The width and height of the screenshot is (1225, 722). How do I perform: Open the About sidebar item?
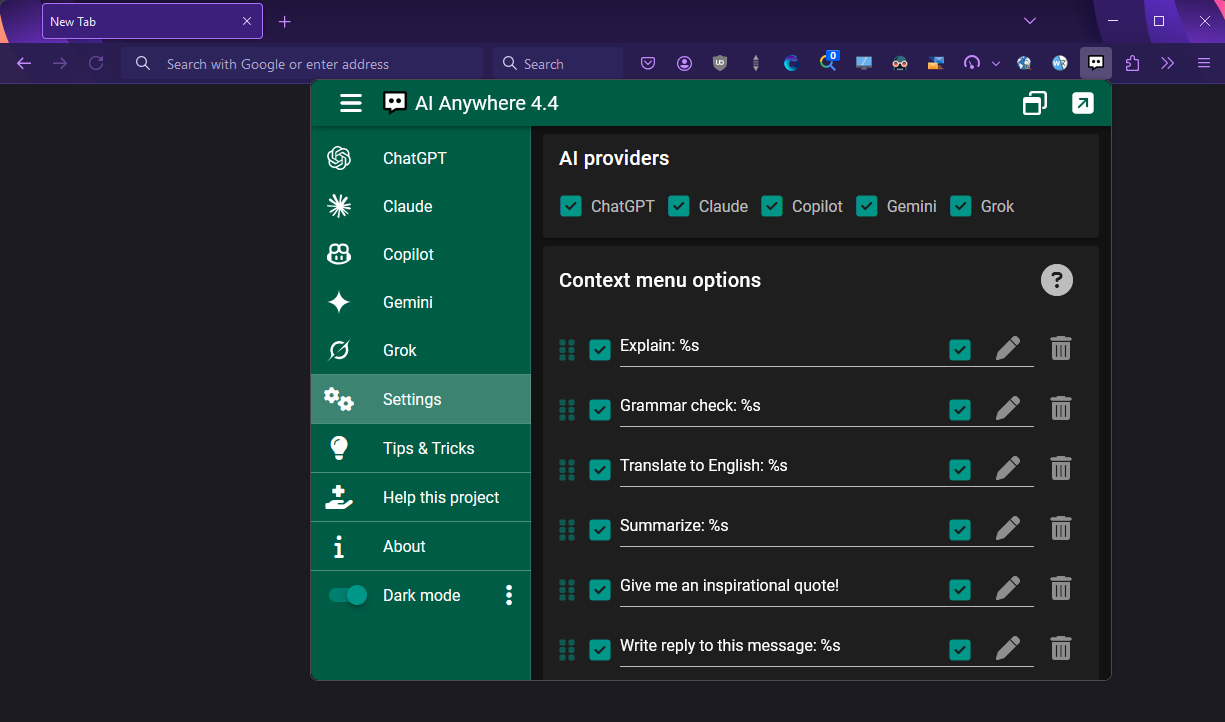click(x=421, y=546)
